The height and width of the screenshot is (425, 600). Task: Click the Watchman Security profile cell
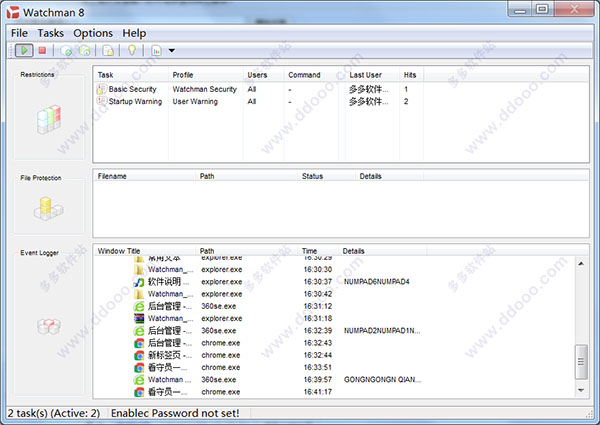coord(204,89)
